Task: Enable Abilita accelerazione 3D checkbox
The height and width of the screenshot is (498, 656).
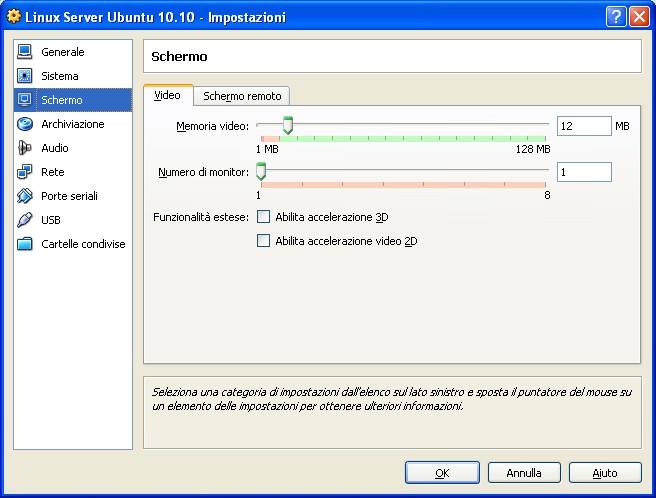Action: coord(264,217)
